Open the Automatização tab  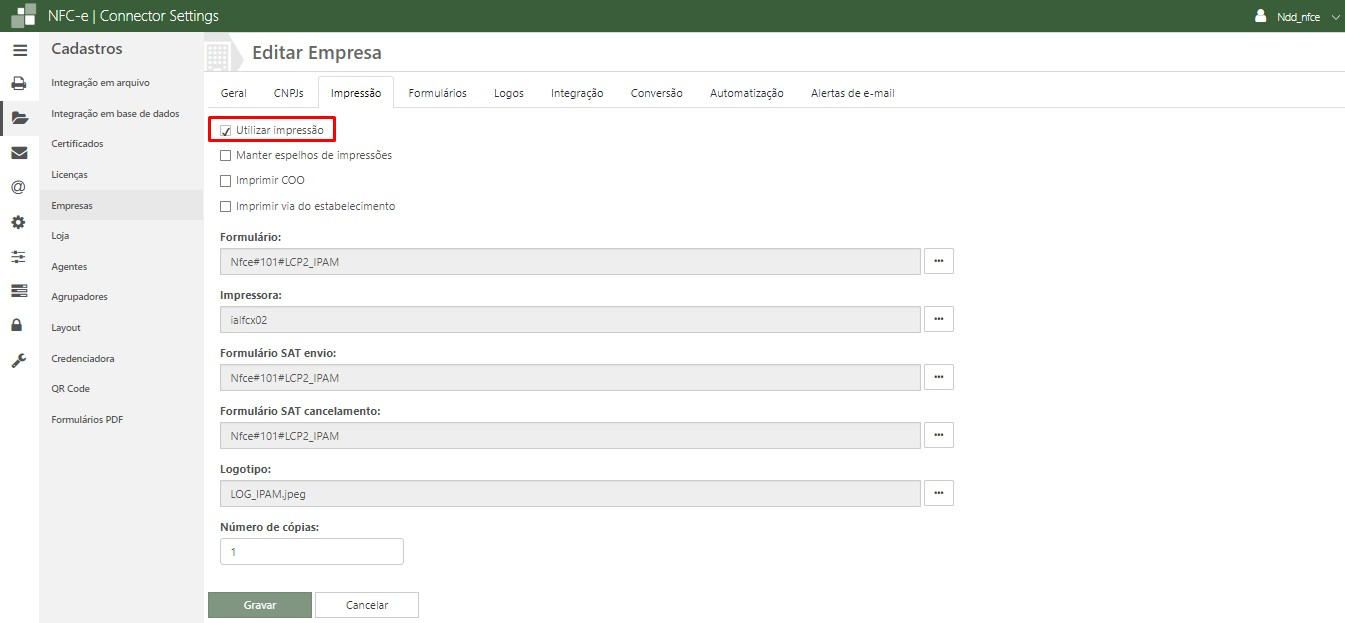pyautogui.click(x=746, y=93)
